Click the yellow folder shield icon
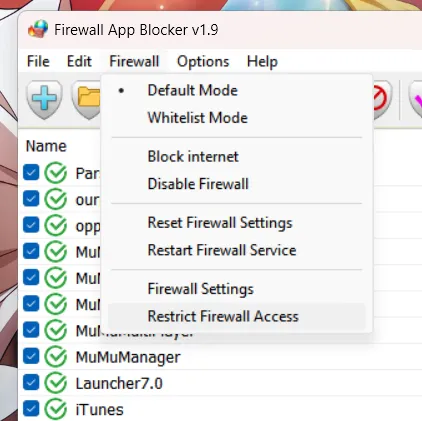 (86, 99)
